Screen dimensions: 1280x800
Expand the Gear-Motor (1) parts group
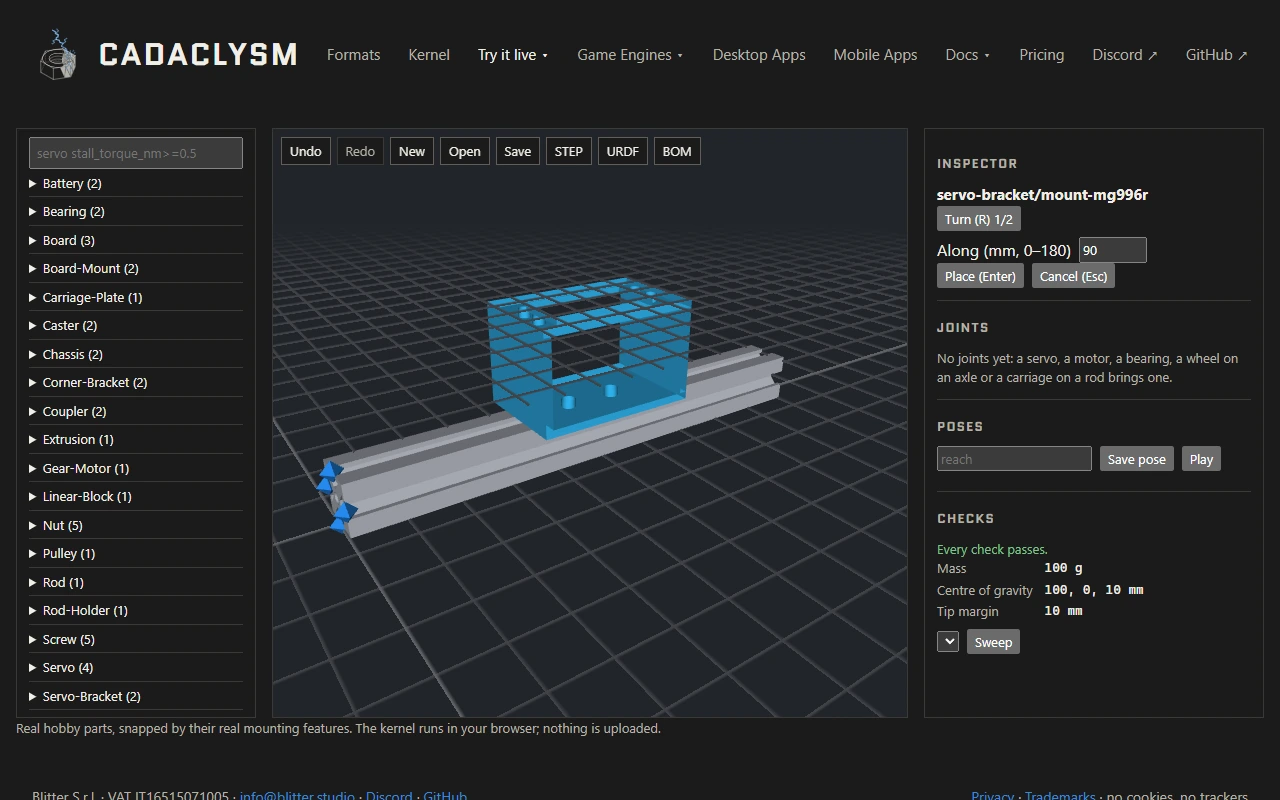point(136,469)
